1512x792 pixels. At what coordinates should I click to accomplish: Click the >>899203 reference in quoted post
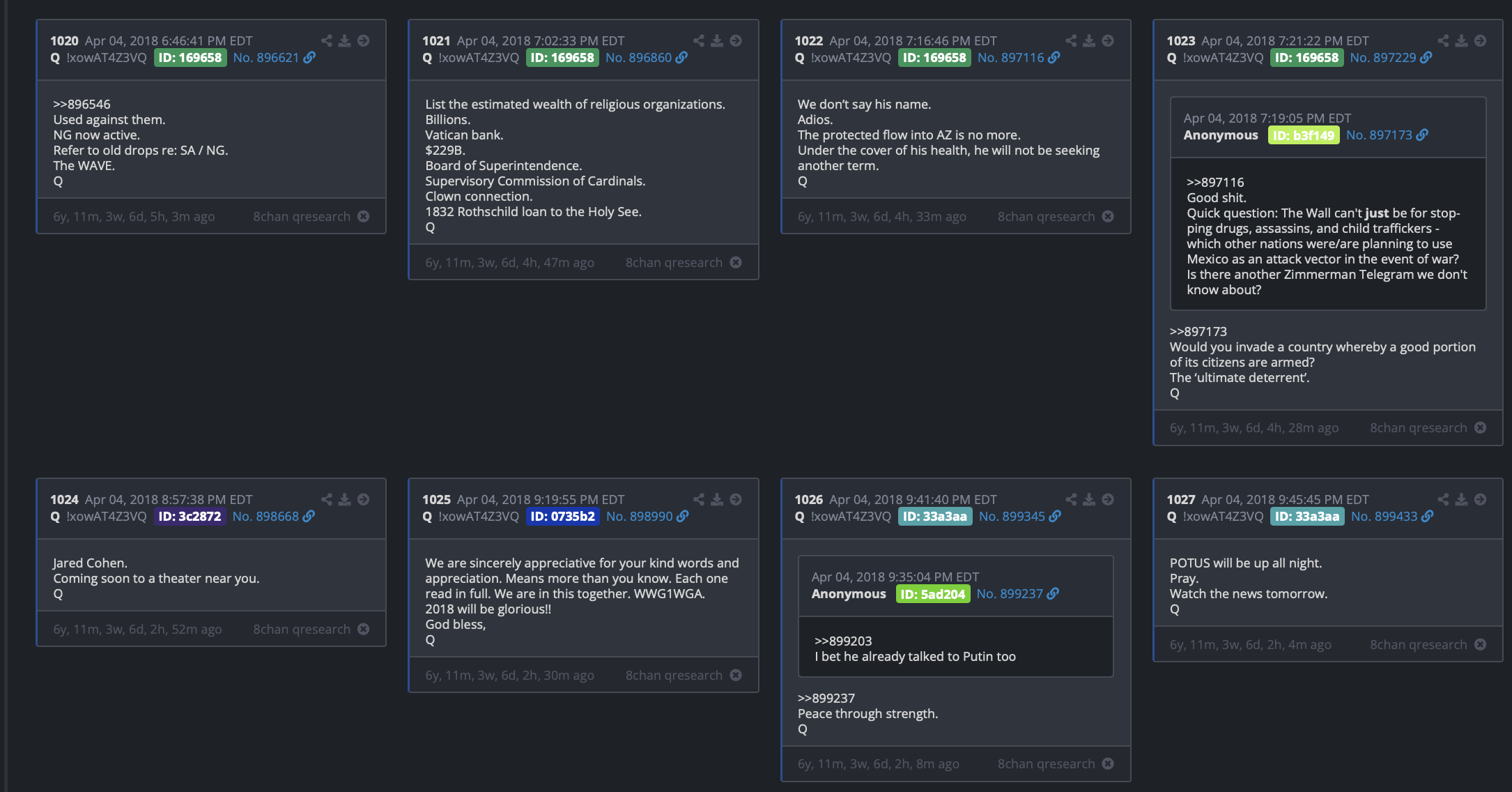[x=843, y=641]
